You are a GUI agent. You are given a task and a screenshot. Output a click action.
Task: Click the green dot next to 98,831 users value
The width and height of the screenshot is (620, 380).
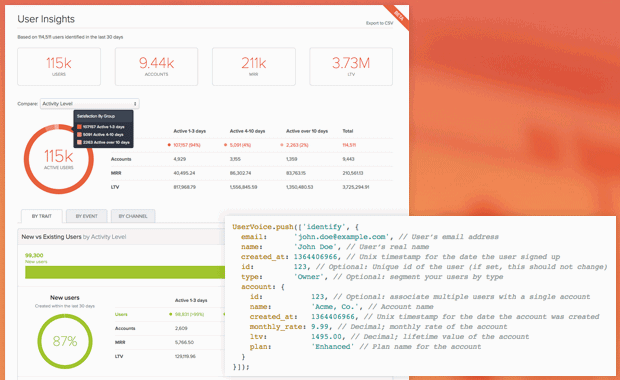tap(170, 314)
